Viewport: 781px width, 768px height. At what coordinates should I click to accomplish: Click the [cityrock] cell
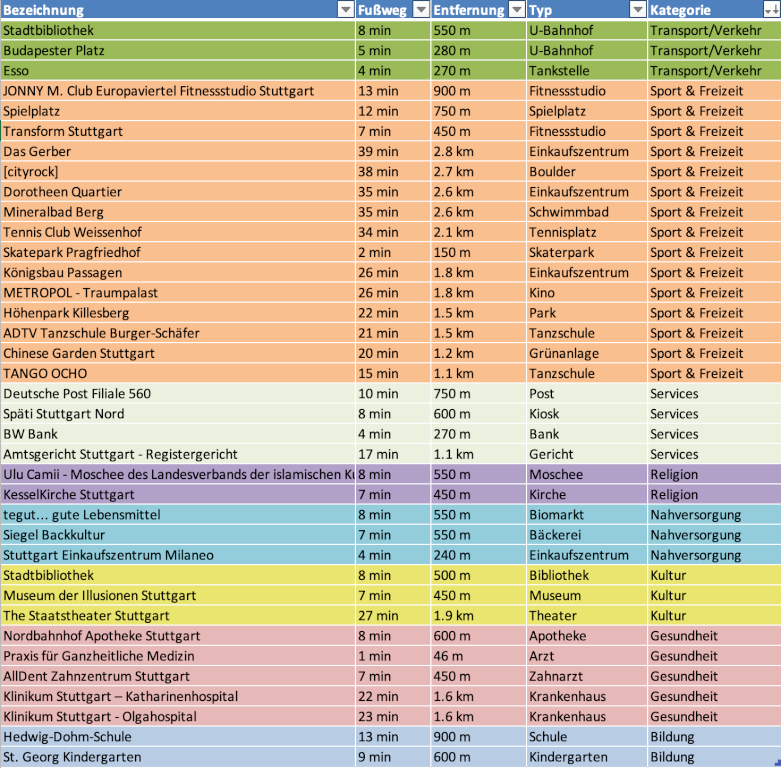point(178,171)
